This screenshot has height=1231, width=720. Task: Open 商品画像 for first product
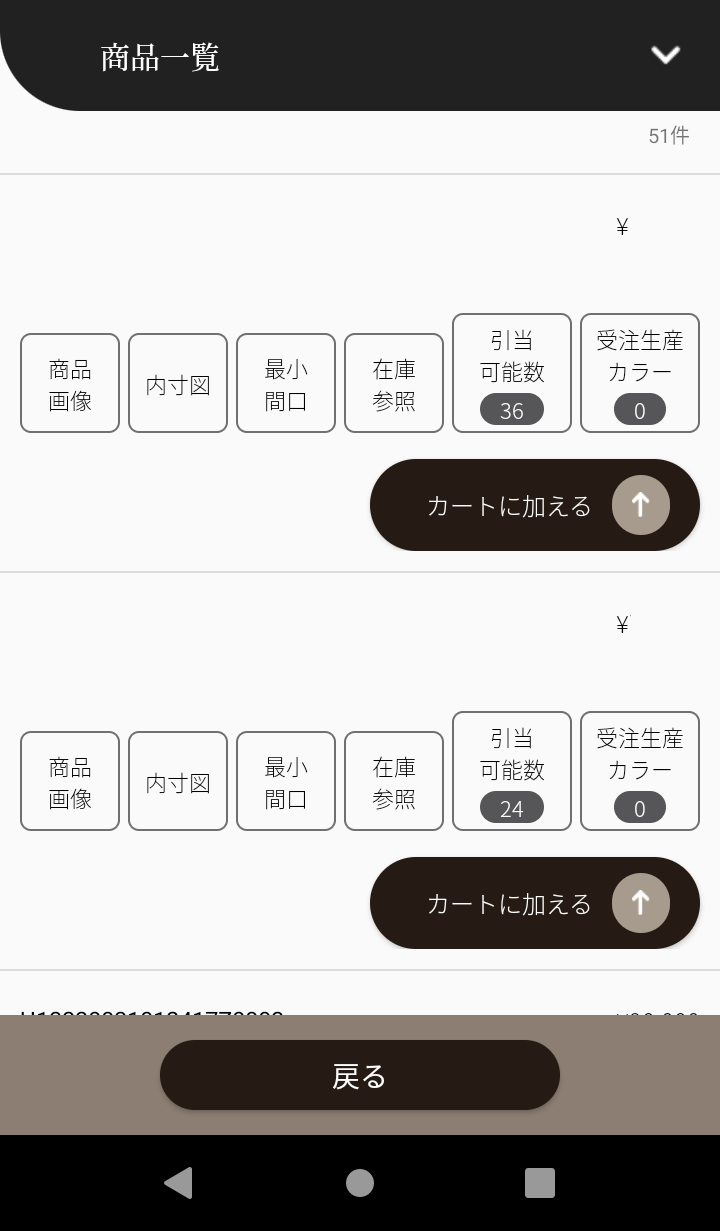click(x=70, y=383)
